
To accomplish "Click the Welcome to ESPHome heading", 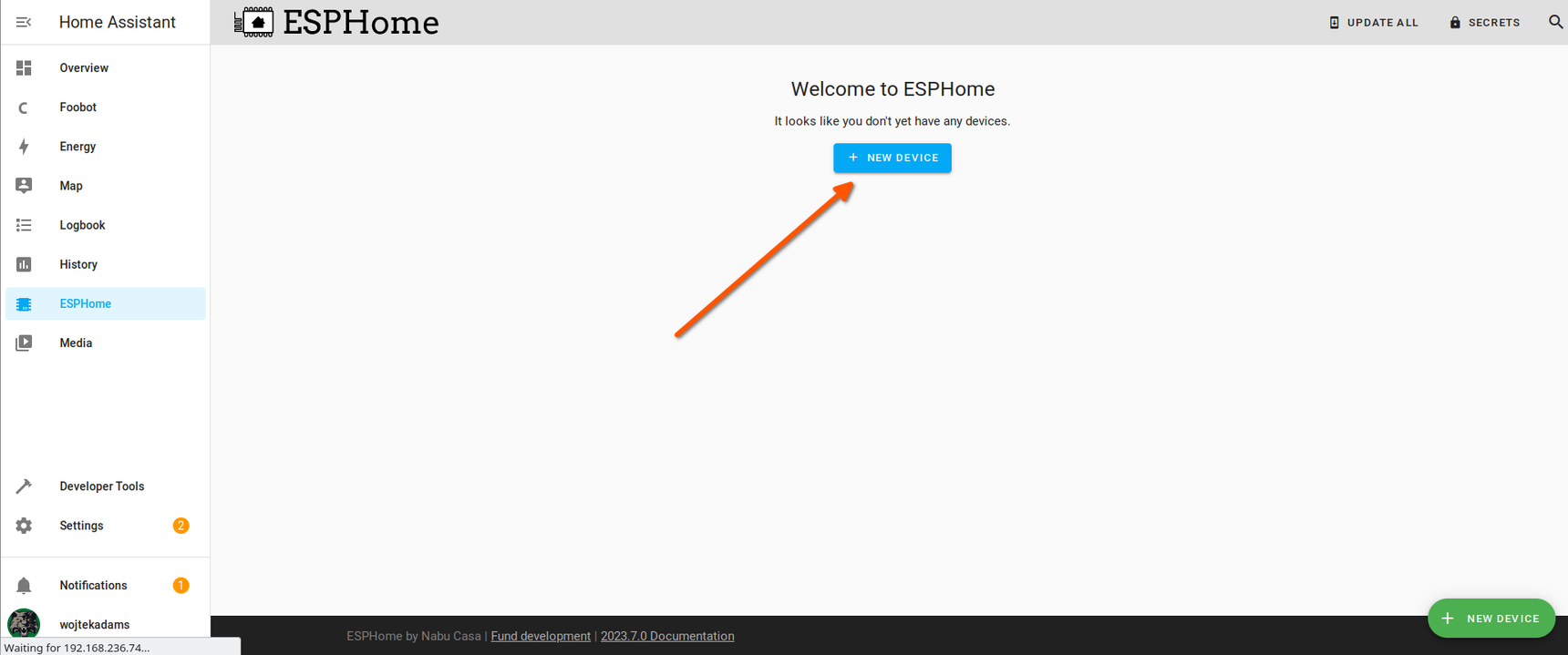I will tap(892, 89).
